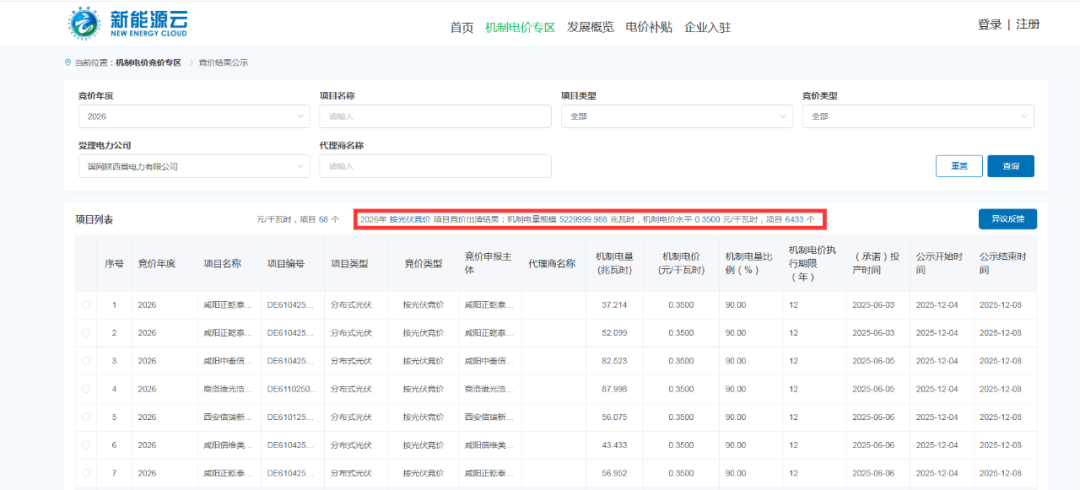Select radio button for row 4

tap(86, 389)
